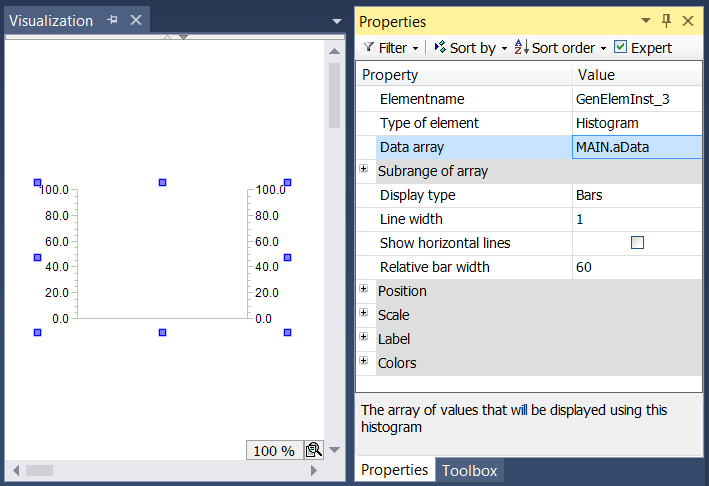This screenshot has width=709, height=486.
Task: Click the horizontal scrollbar thumb in Visualization
Action: point(39,471)
